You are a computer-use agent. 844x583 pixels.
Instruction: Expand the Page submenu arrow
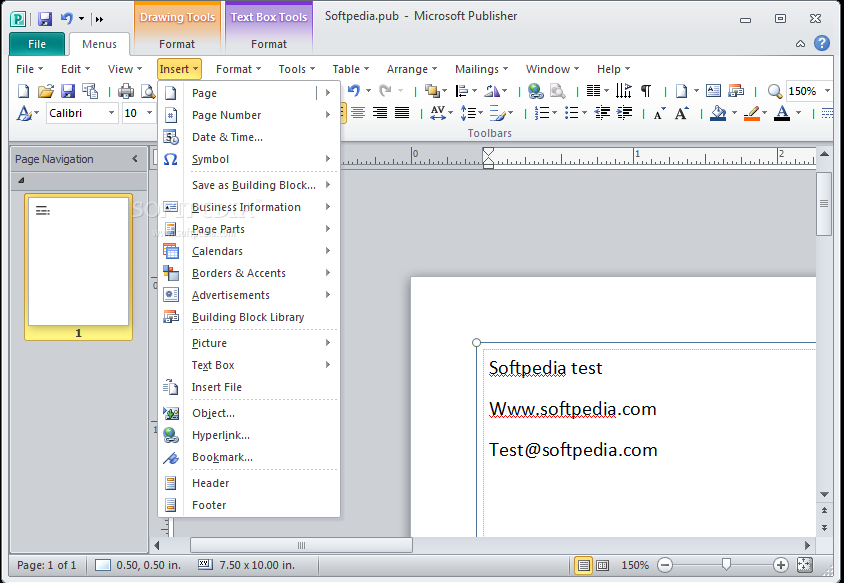(327, 93)
